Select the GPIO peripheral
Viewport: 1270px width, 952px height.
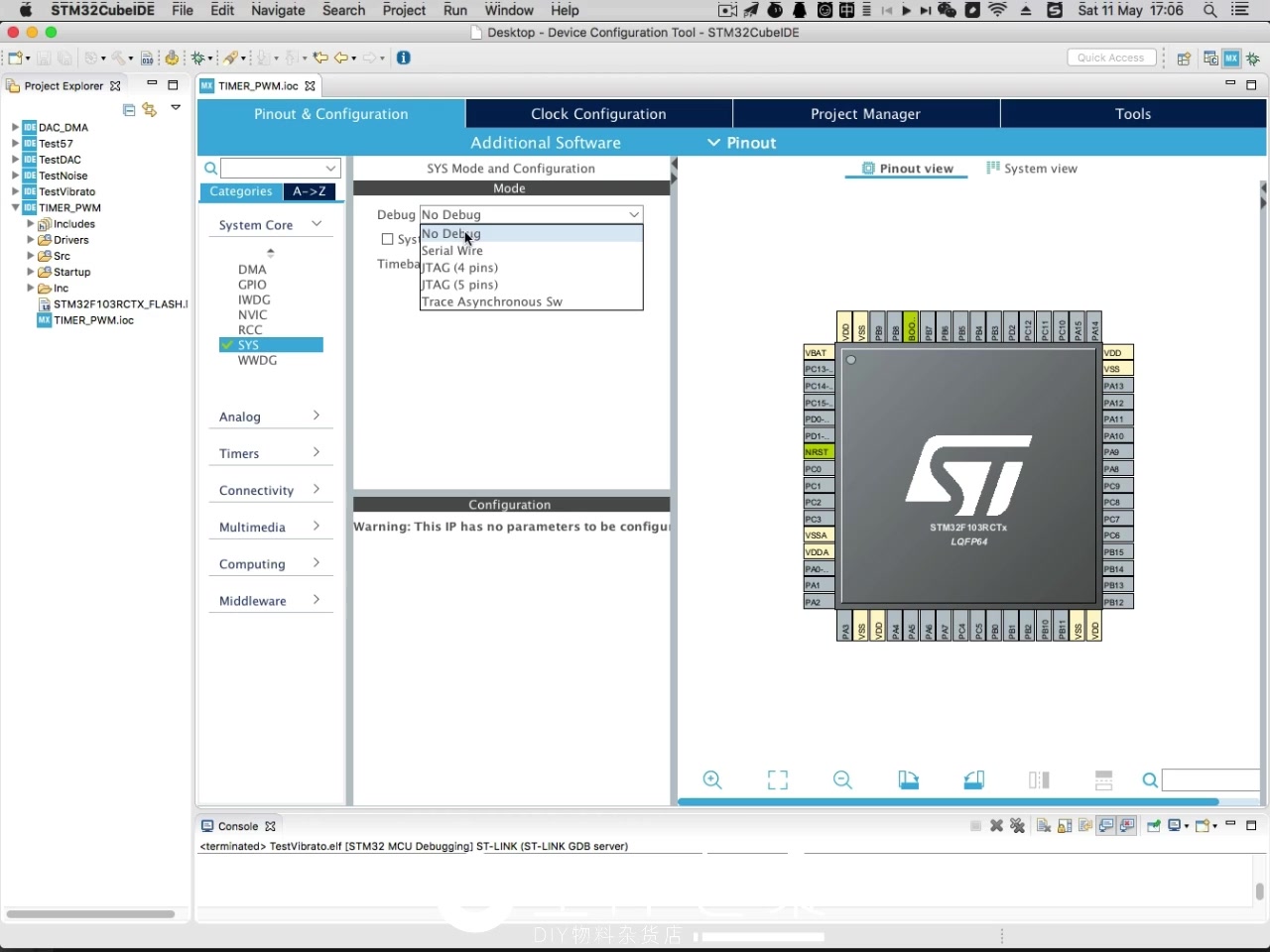tap(252, 285)
